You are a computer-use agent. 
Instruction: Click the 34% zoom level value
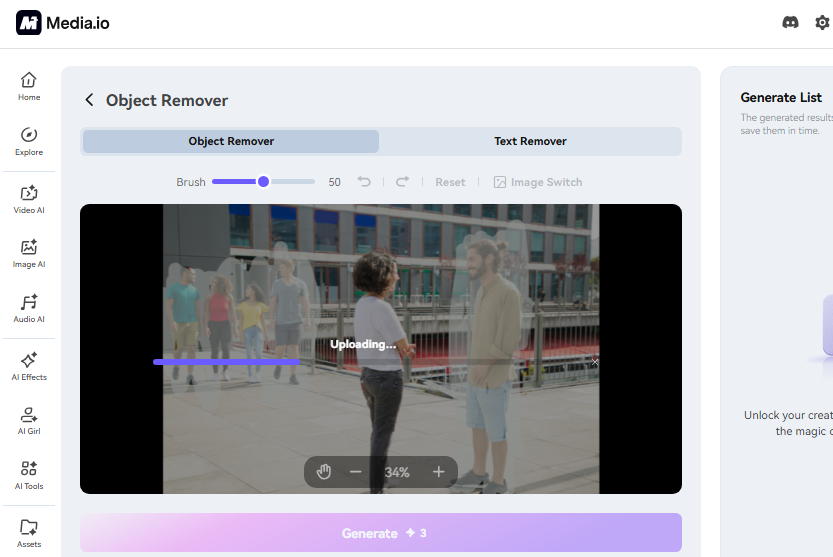pos(397,472)
